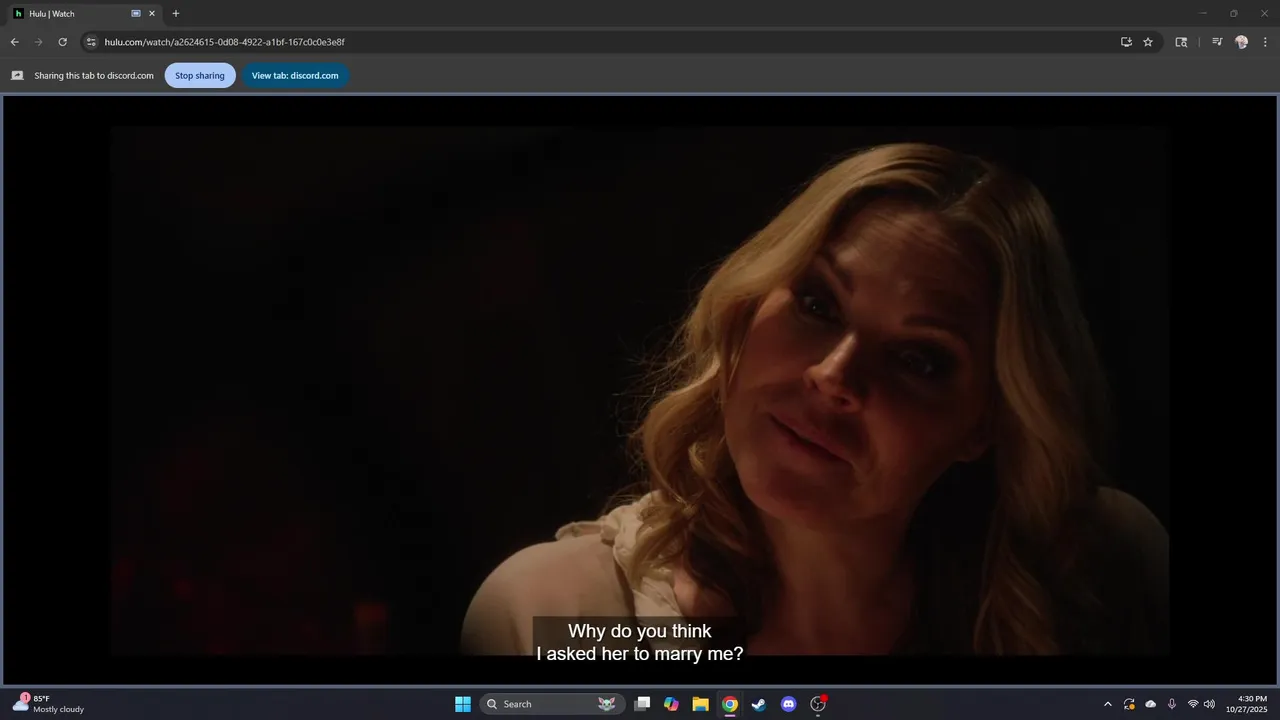Open OBS Studio from the taskbar
This screenshot has width=1280, height=720.
point(818,704)
